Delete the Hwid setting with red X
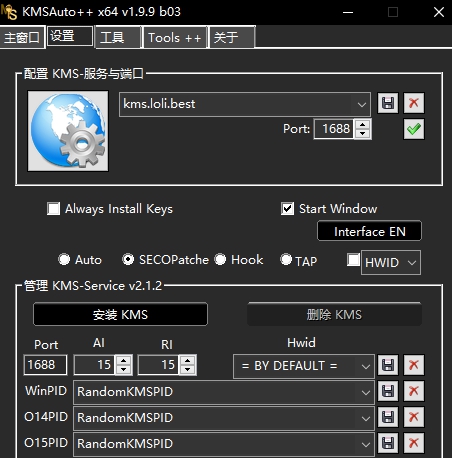 pos(414,365)
